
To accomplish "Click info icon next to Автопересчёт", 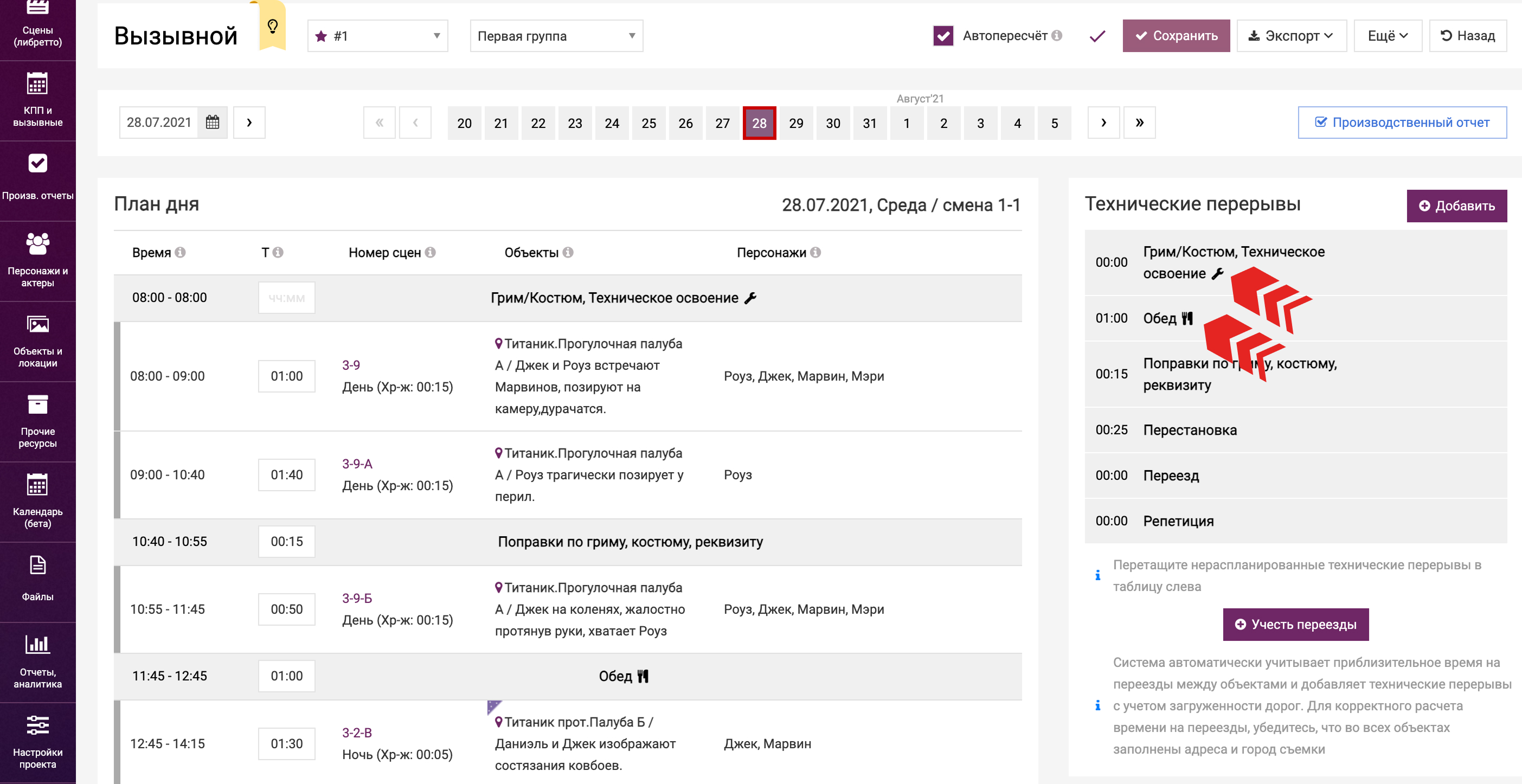I will (x=1057, y=35).
